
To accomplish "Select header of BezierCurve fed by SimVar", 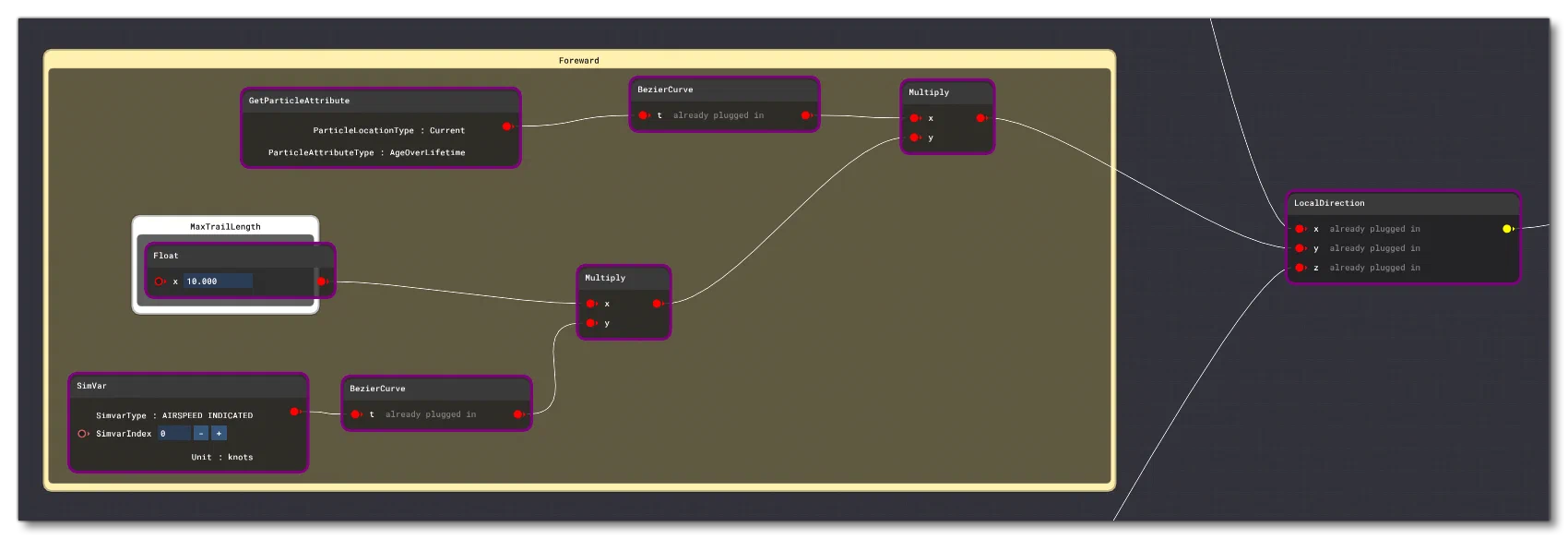I will coord(436,389).
